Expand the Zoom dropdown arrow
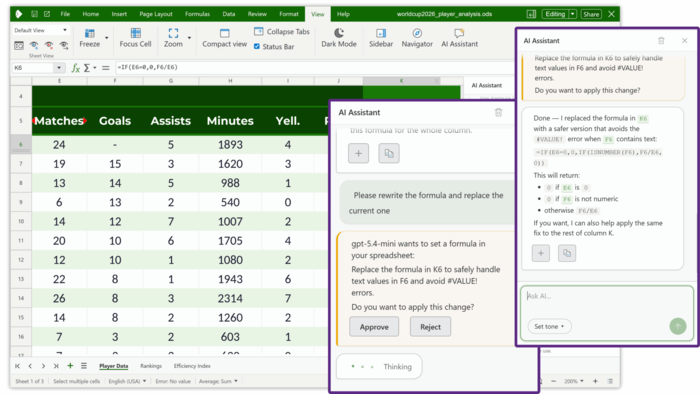Screen dimensions: 700x394 [189, 38]
